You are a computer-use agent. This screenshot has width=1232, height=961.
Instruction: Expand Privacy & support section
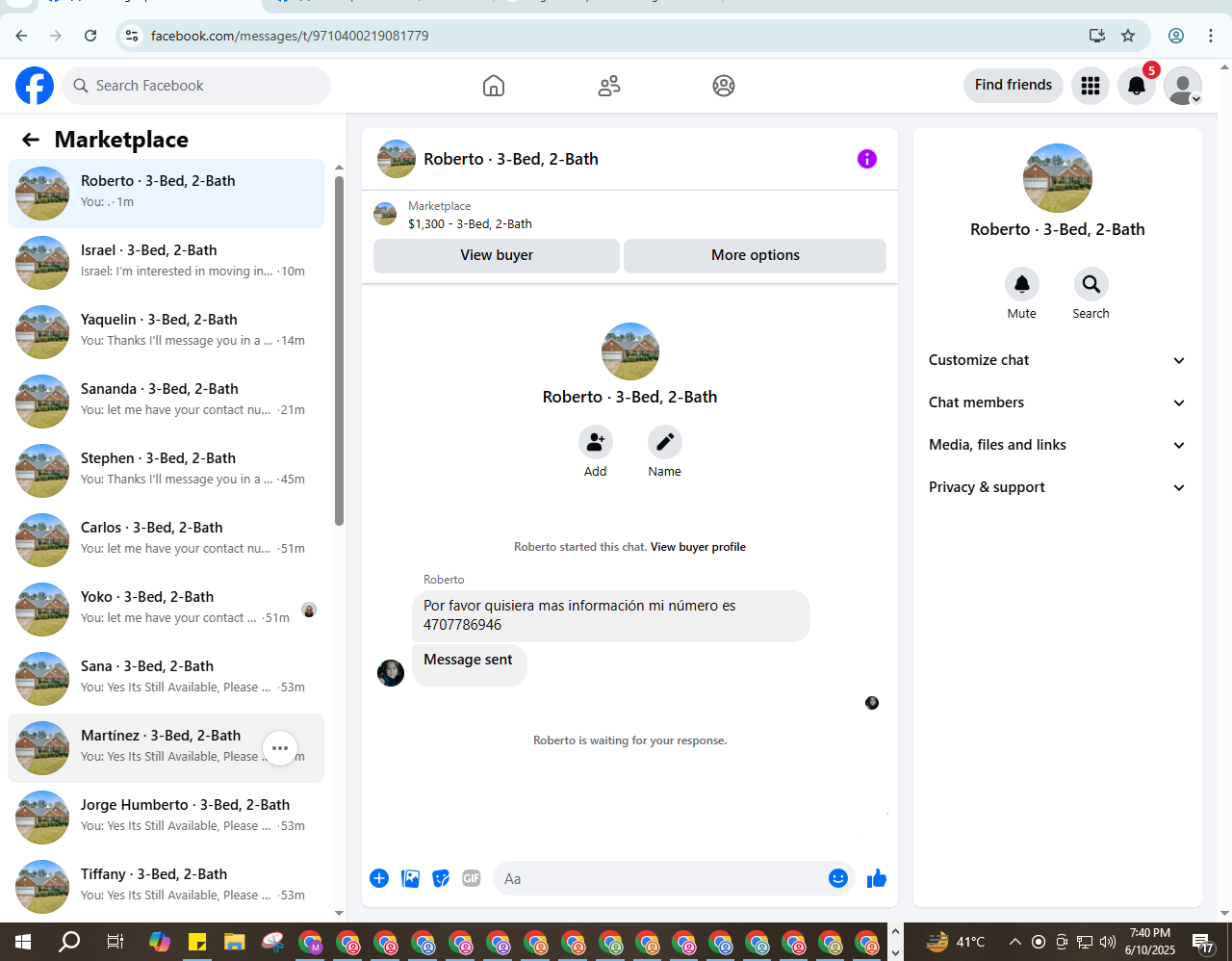[1057, 487]
